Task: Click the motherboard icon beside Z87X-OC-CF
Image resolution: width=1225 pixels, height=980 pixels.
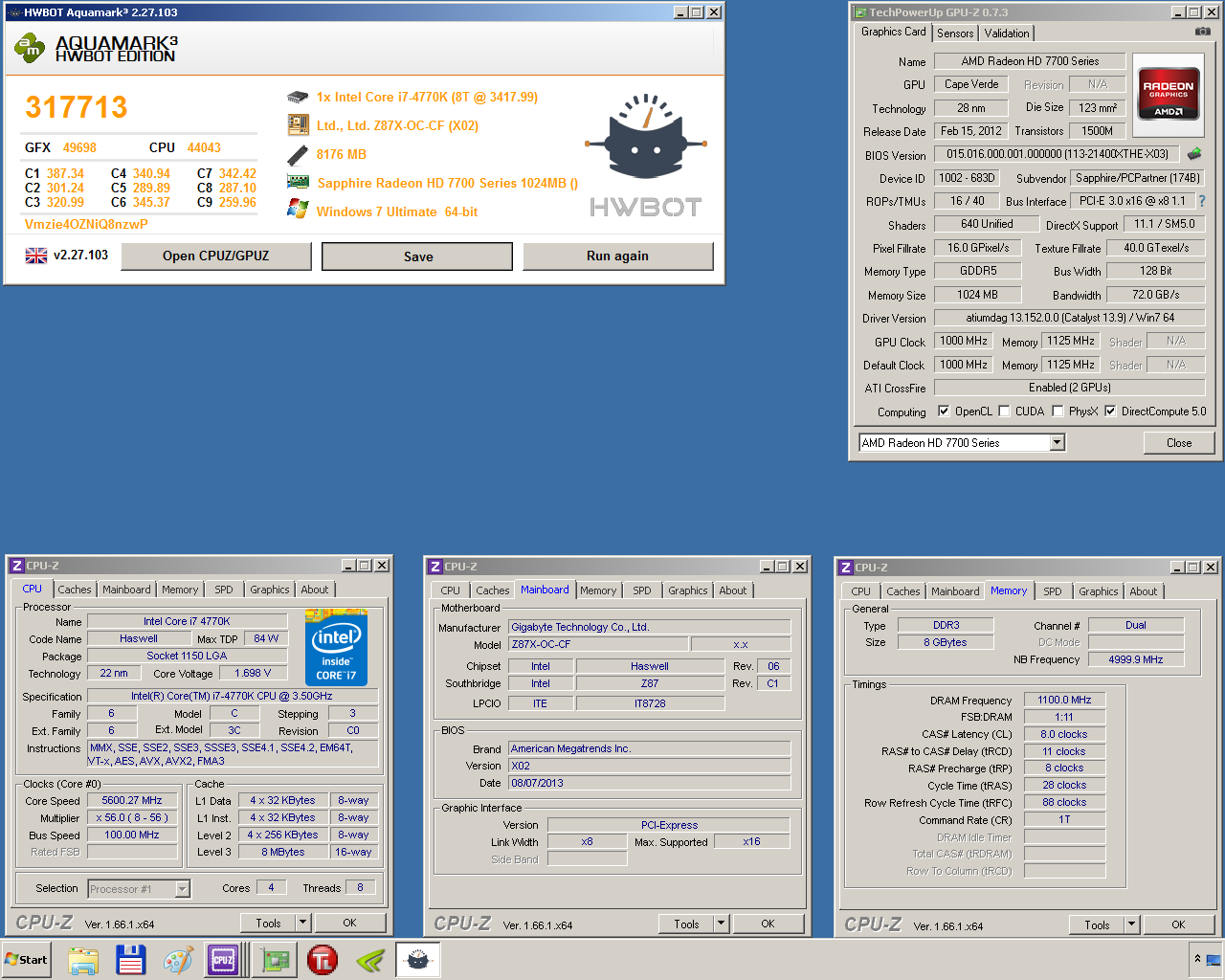Action: pyautogui.click(x=298, y=124)
